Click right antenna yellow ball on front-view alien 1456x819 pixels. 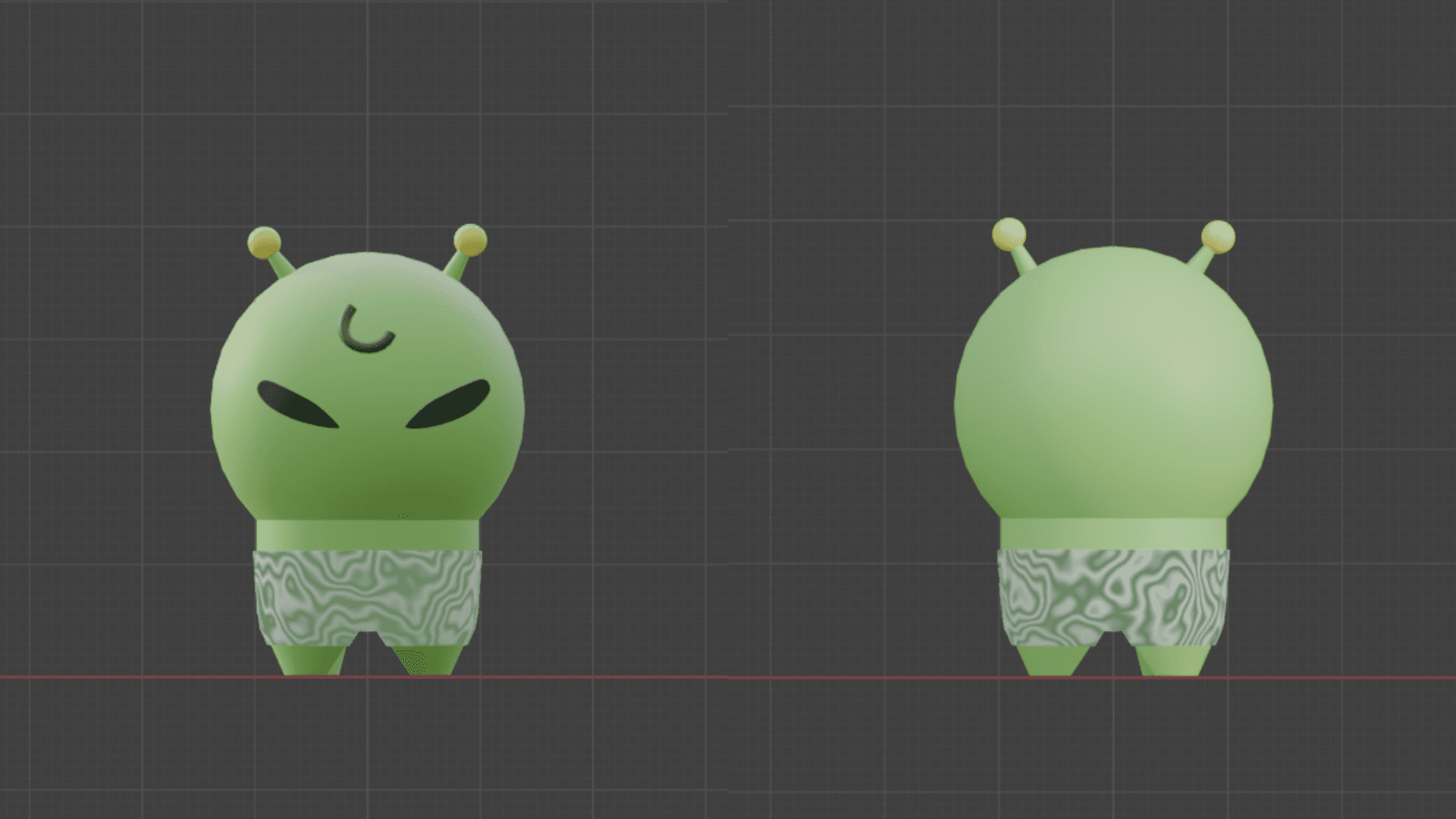[x=470, y=239]
